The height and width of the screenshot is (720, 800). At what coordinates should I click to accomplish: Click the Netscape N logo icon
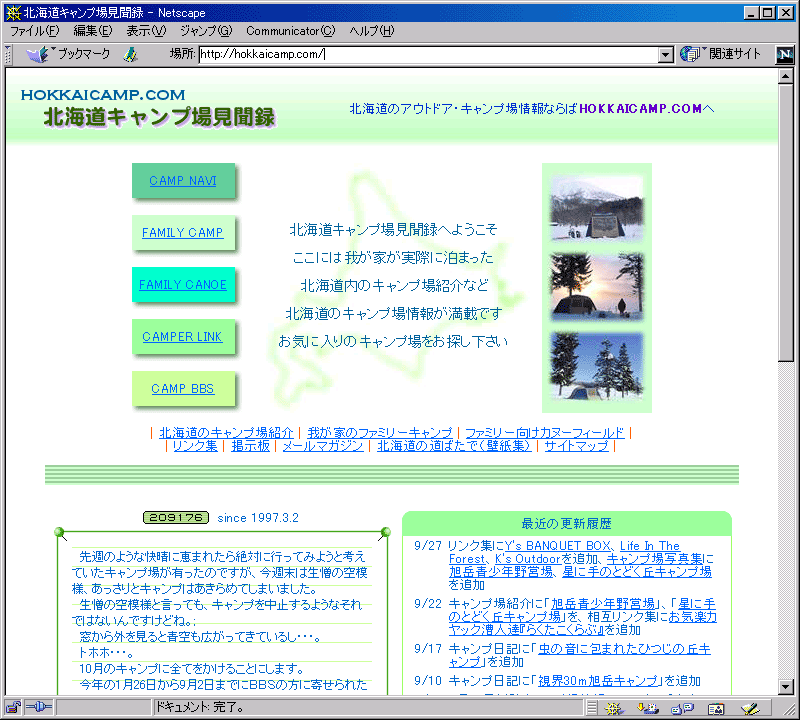coord(785,55)
